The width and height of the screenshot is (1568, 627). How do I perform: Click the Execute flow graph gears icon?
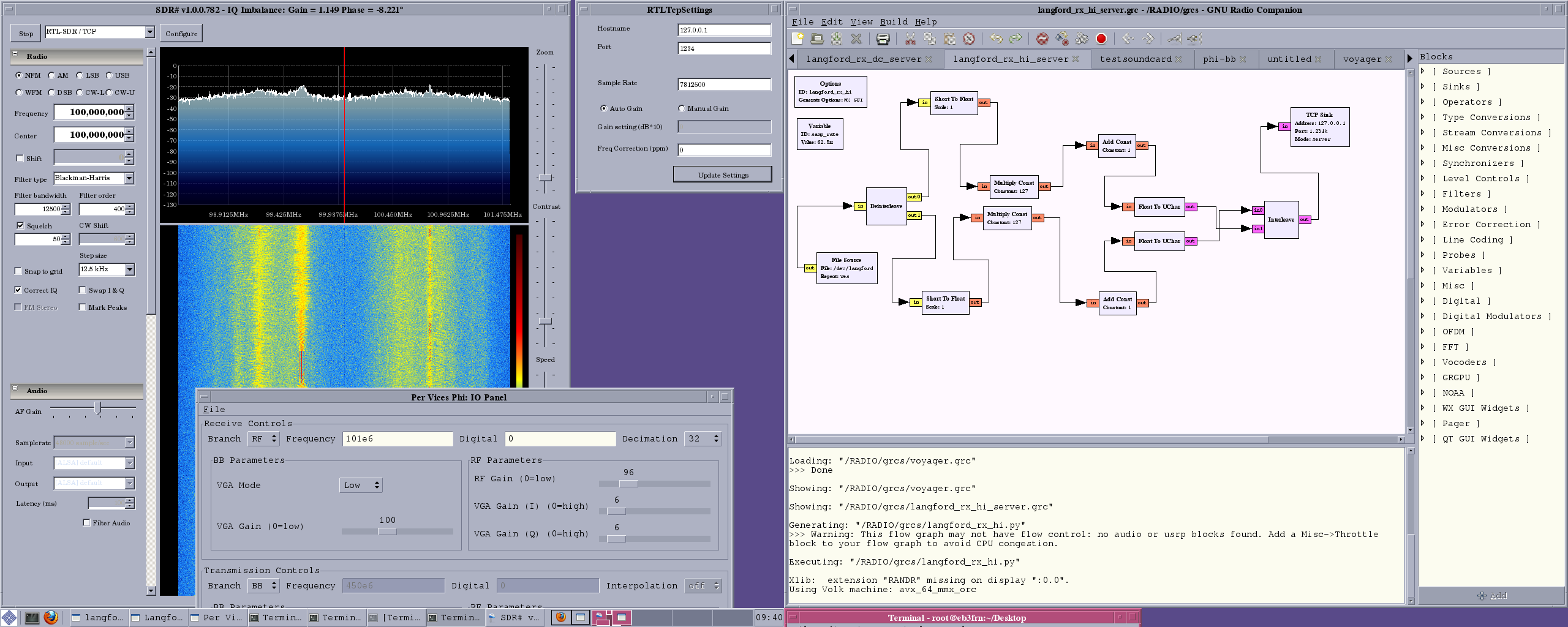click(1082, 39)
